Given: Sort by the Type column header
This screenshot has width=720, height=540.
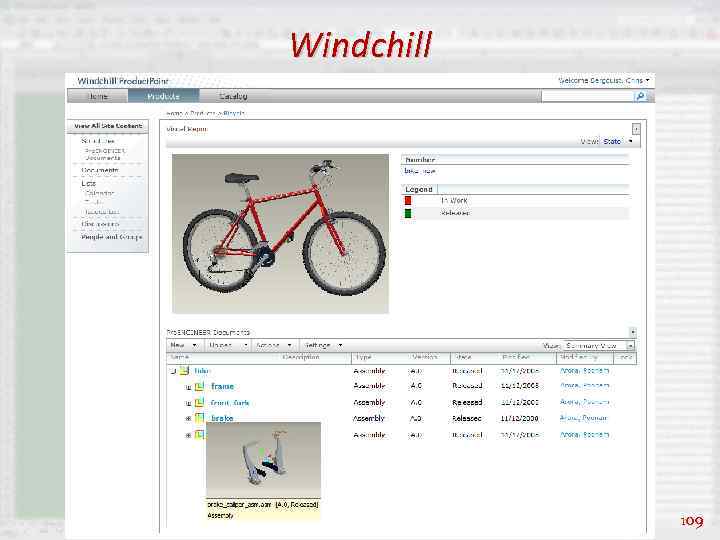Looking at the screenshot, I should [x=364, y=357].
